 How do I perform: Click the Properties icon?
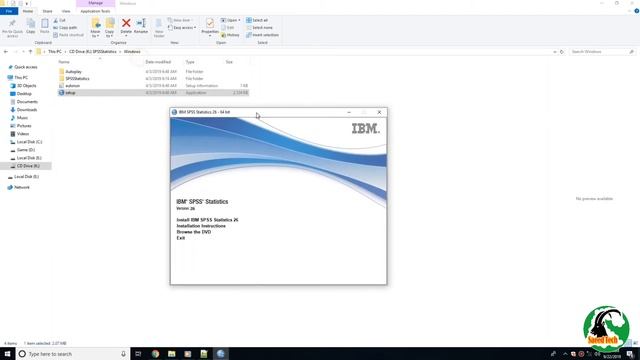click(210, 23)
